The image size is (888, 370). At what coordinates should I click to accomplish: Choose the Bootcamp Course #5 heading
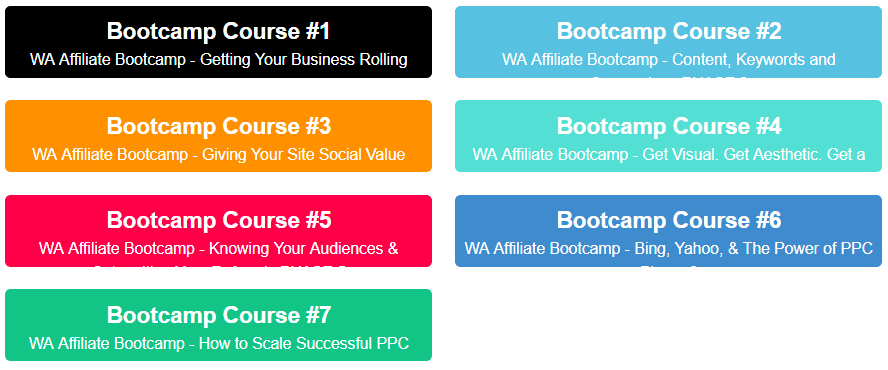[219, 220]
